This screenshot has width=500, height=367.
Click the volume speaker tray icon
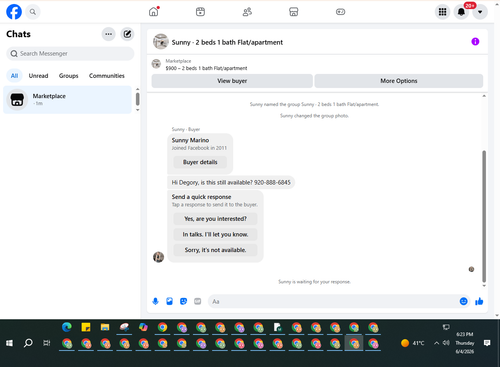[446, 343]
